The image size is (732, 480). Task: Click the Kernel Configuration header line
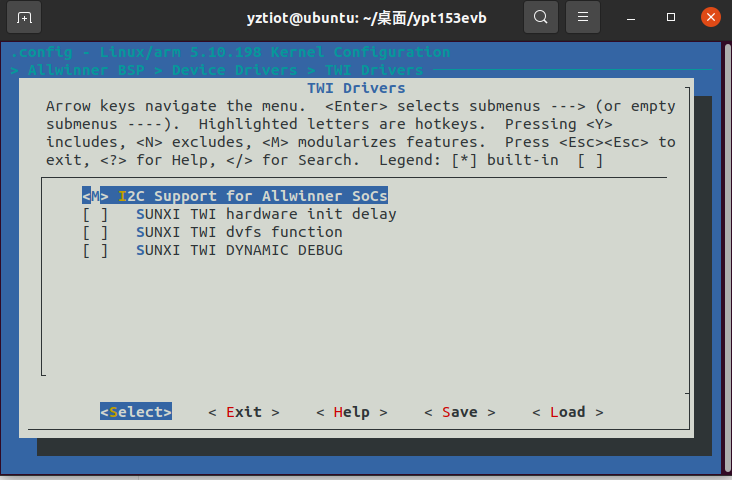pyautogui.click(x=230, y=52)
